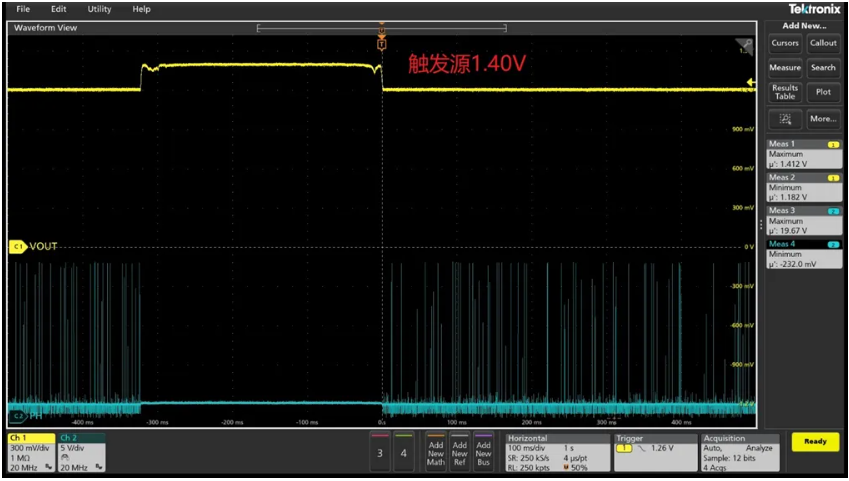Expand the More... options
This screenshot has width=849, height=481.
tap(823, 118)
